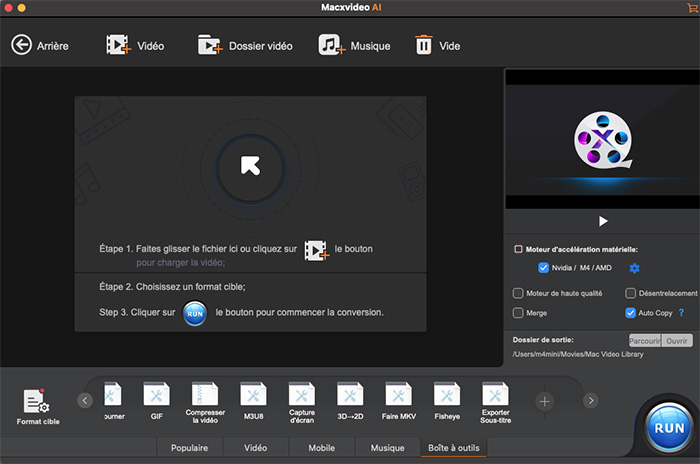Add a file with the Vidéo icon
Screen dimensions: 700x464
[118, 45]
